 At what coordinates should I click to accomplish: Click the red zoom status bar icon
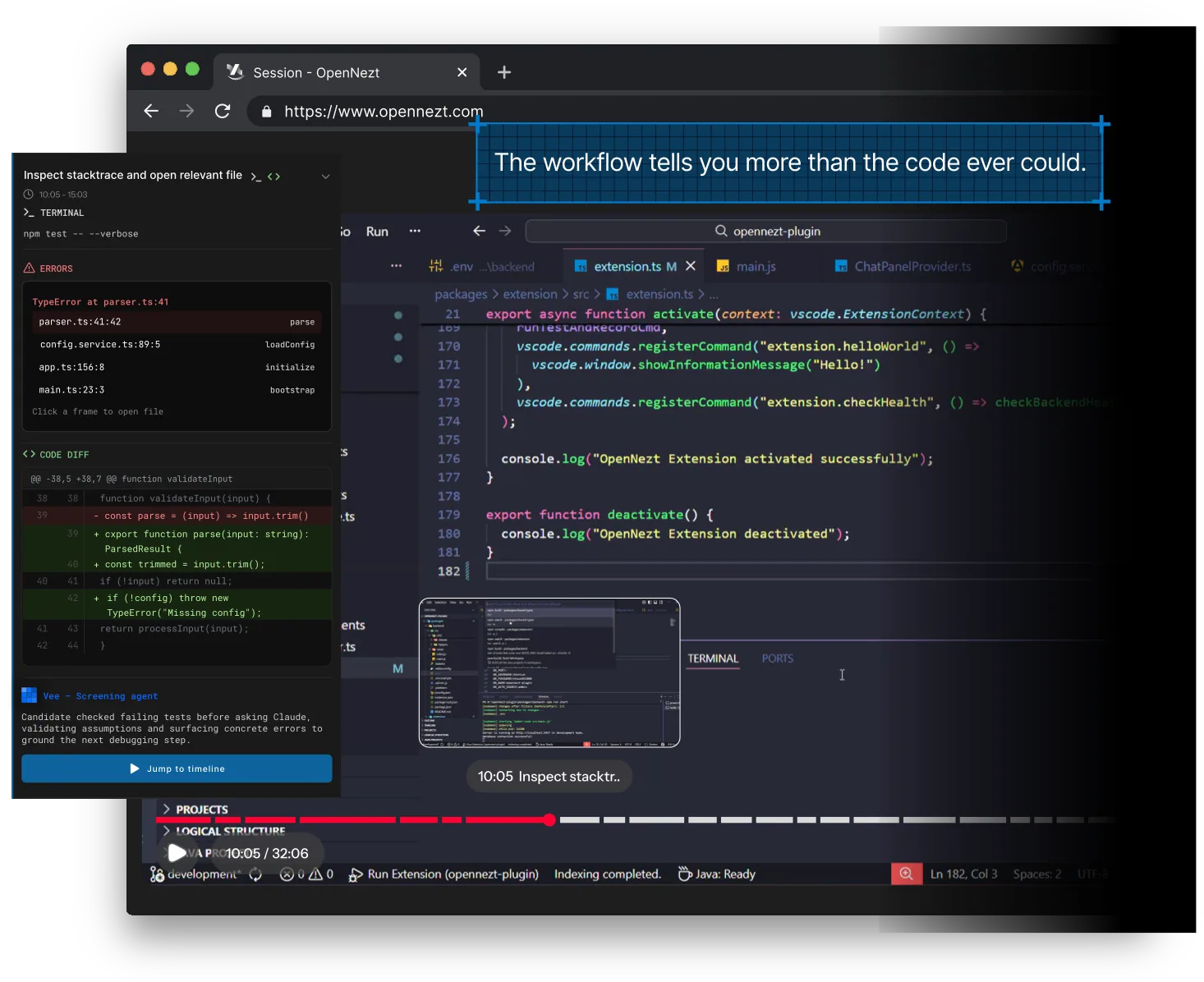coord(906,874)
